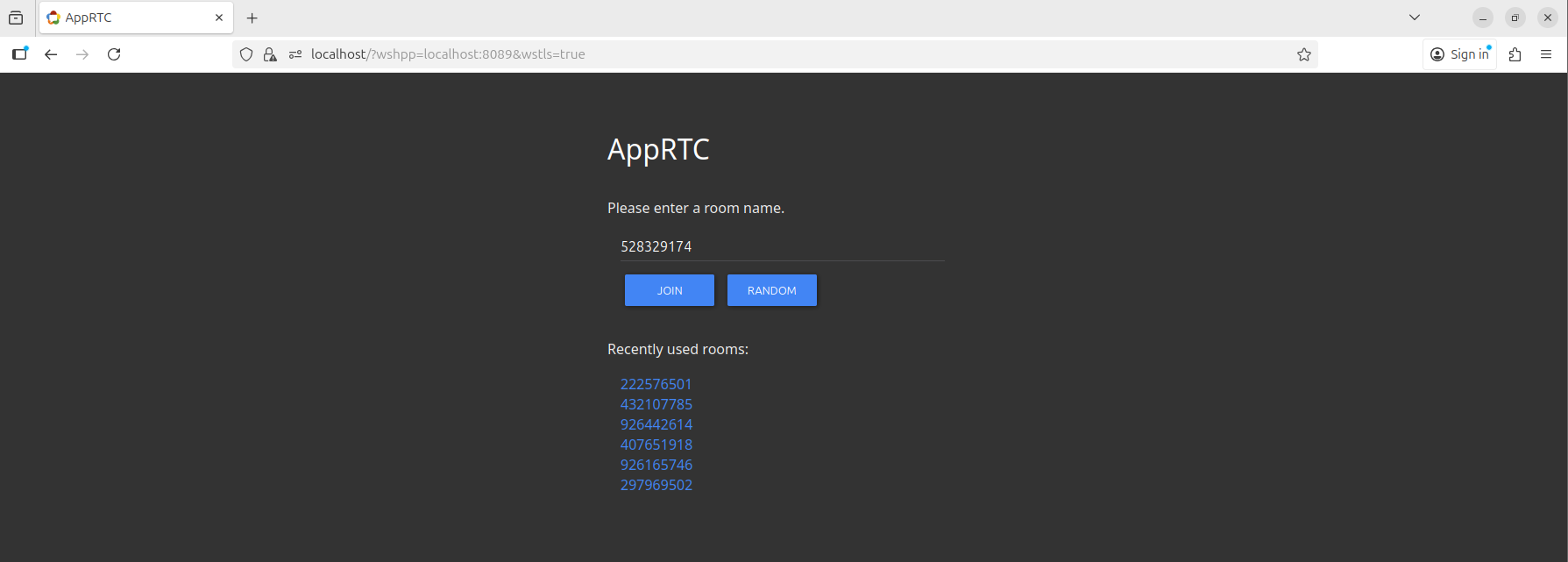Open the Firefox hamburger menu

[x=1546, y=54]
